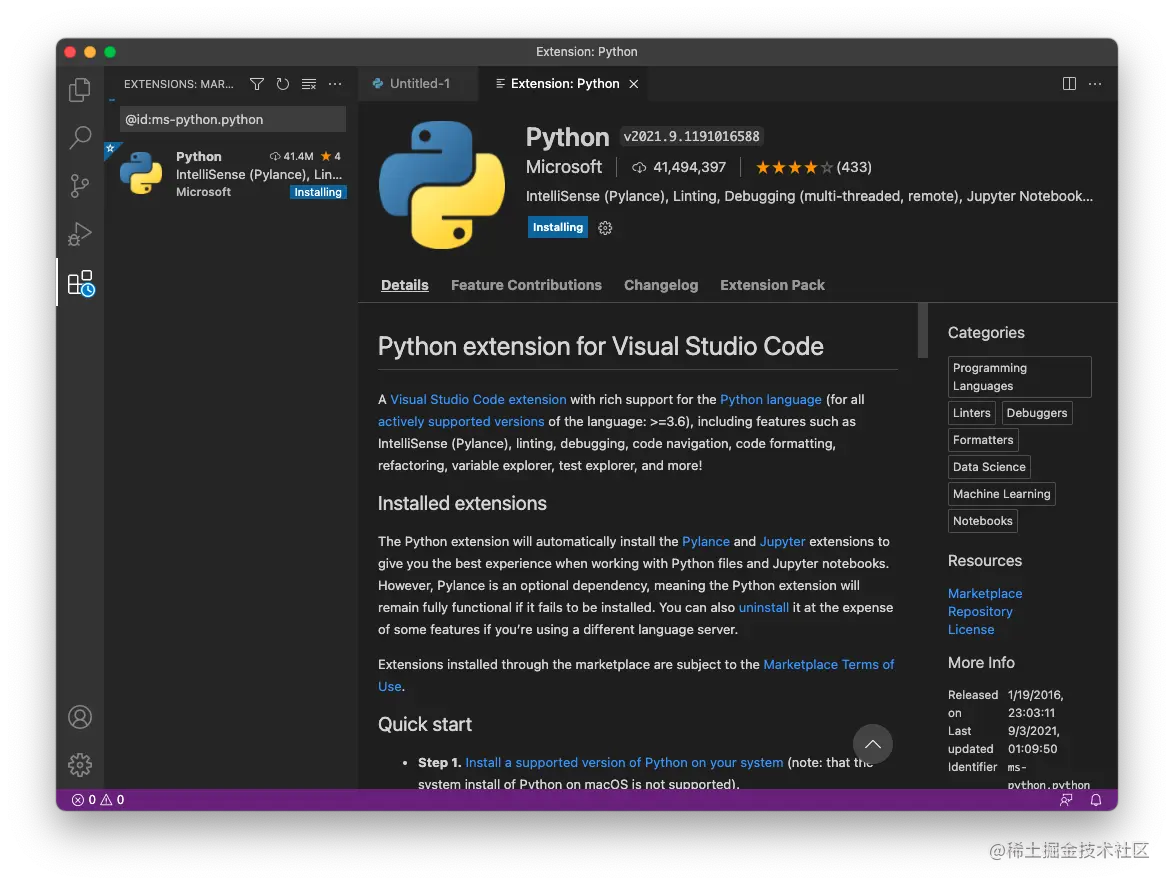This screenshot has height=885, width=1174.
Task: Open the Accounts icon in activity bar
Action: pos(80,717)
